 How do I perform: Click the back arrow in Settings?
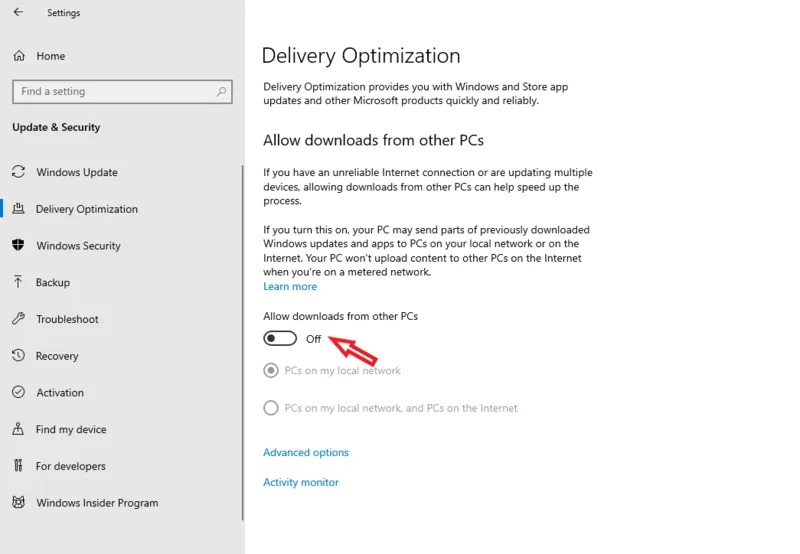coord(18,12)
